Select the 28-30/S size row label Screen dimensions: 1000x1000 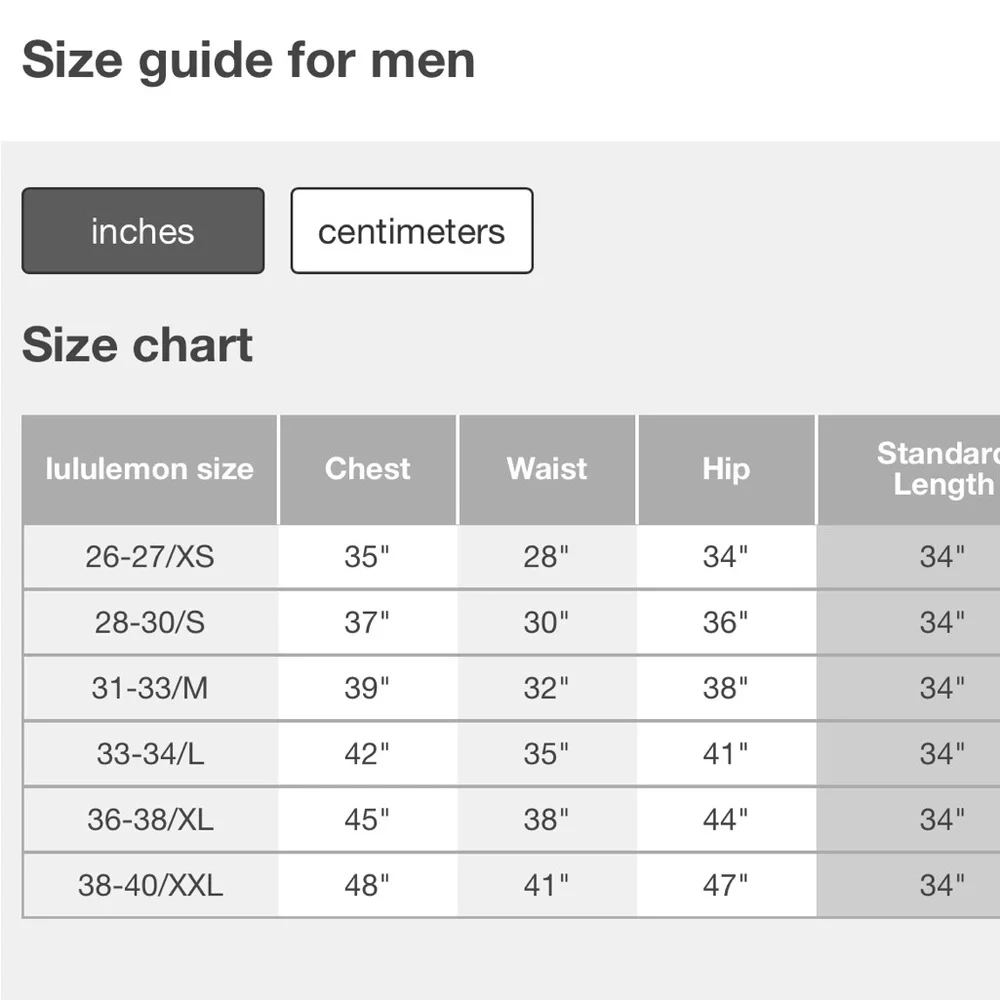(x=150, y=623)
